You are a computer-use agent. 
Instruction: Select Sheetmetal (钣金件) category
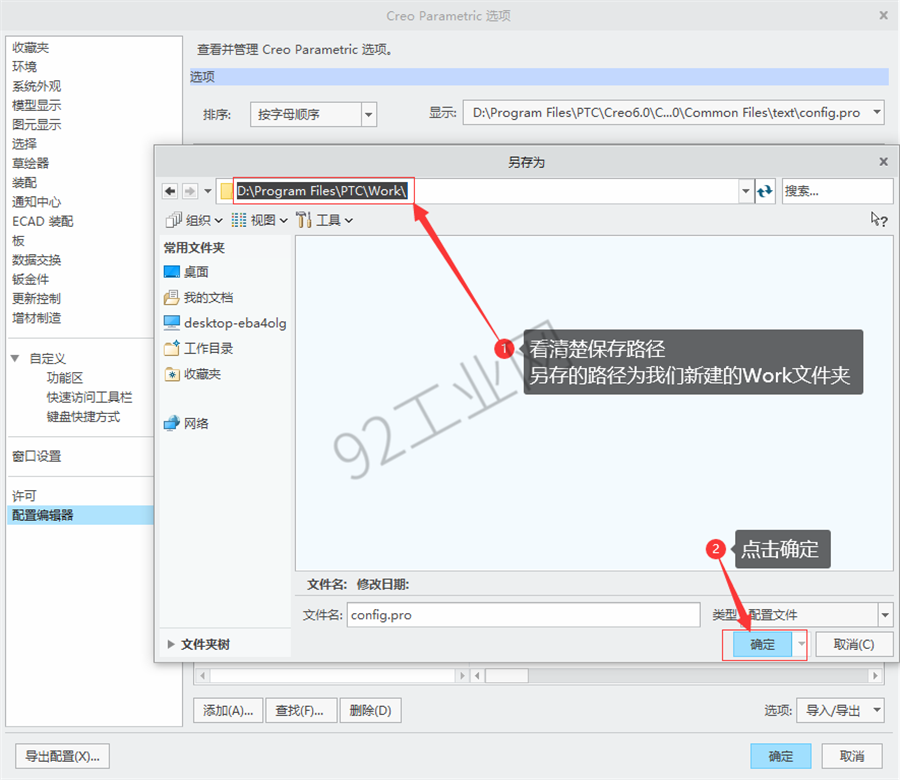click(31, 280)
